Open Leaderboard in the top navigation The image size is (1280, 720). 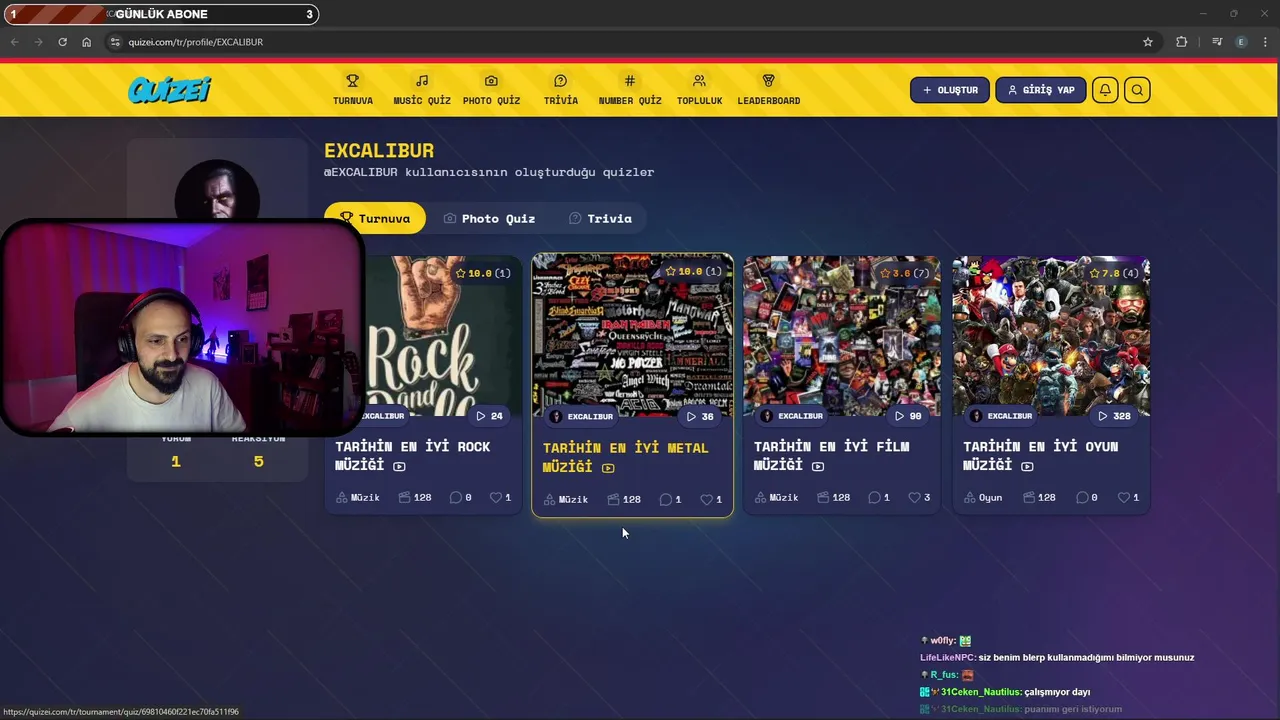pyautogui.click(x=769, y=90)
